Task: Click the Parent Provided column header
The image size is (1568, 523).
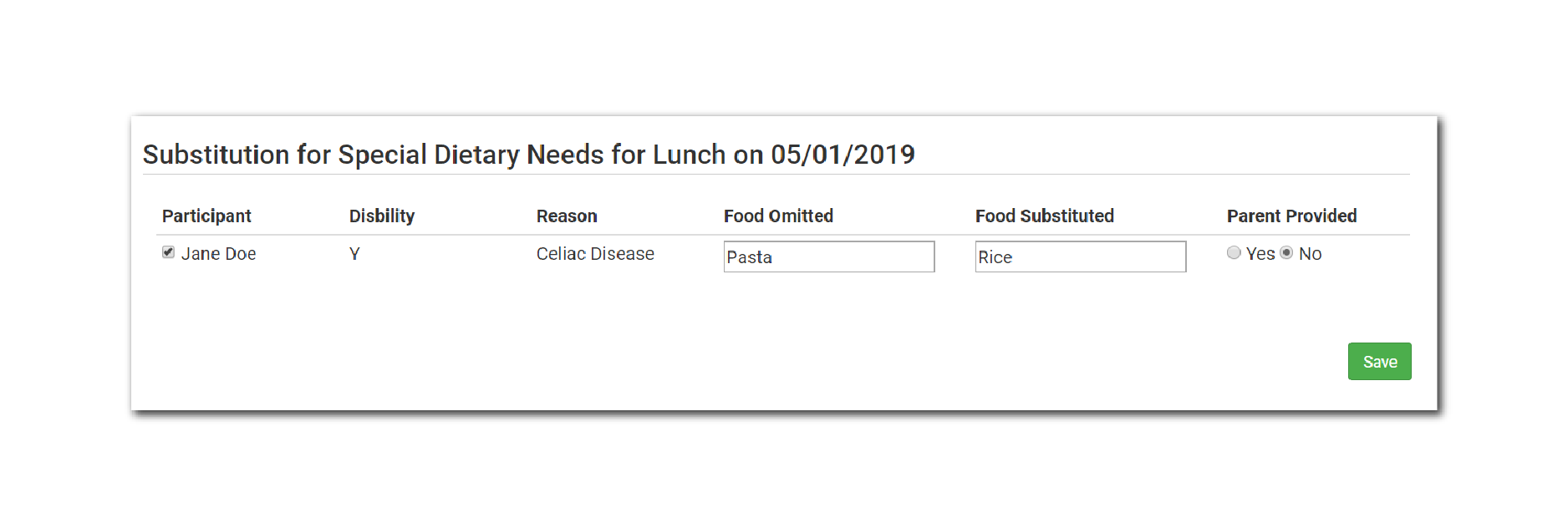Action: coord(1291,216)
